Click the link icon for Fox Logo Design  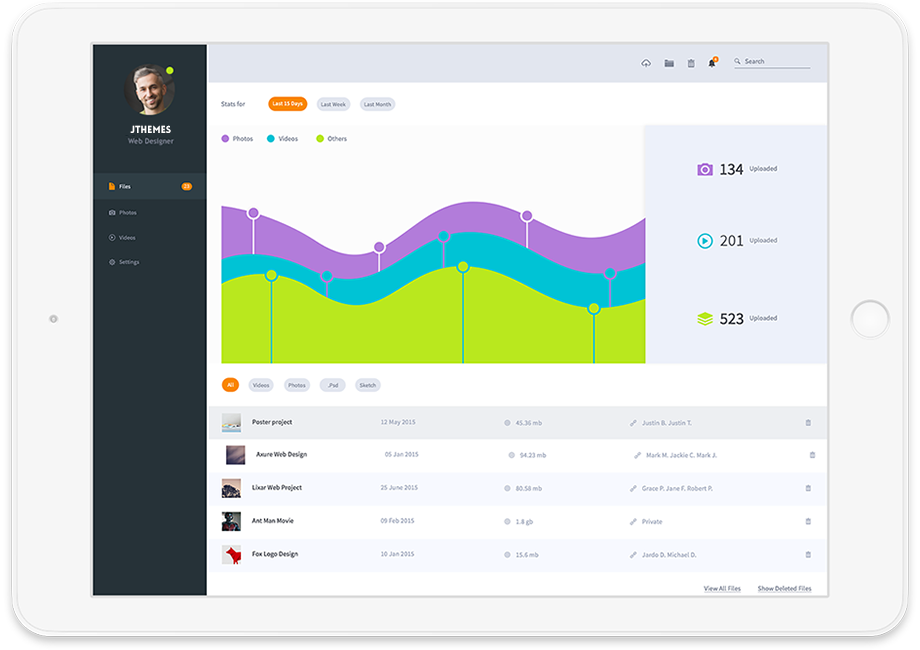633,554
